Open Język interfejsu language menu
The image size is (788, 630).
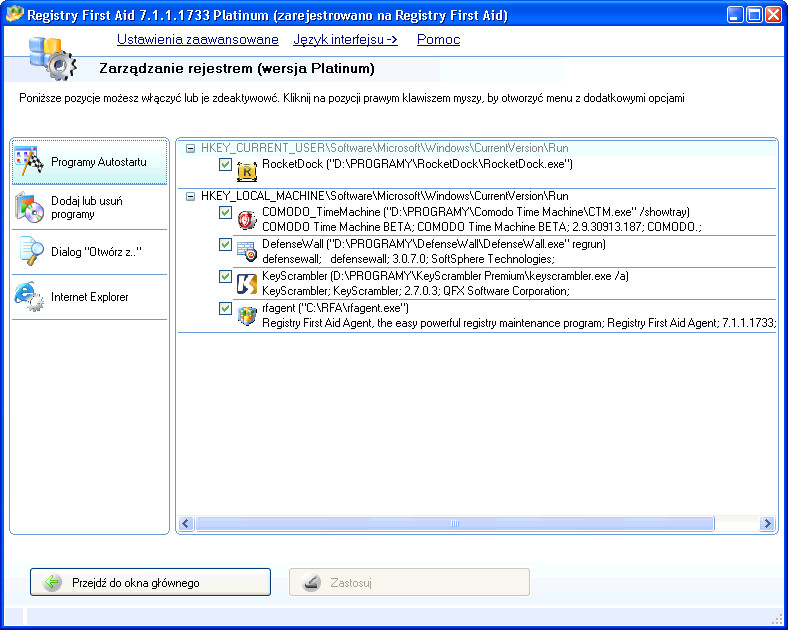pyautogui.click(x=345, y=39)
